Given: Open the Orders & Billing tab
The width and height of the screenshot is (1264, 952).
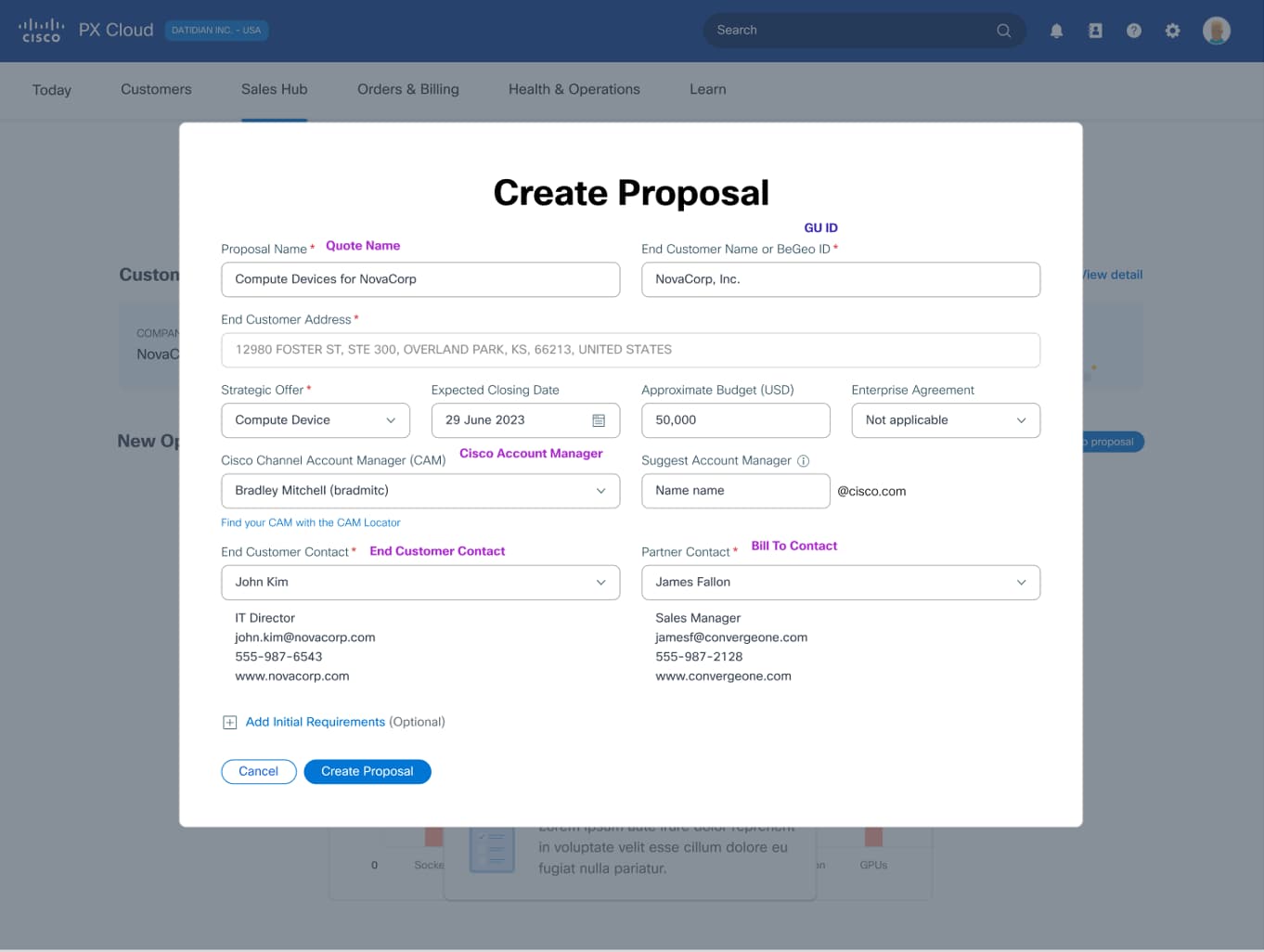Looking at the screenshot, I should click(x=408, y=89).
